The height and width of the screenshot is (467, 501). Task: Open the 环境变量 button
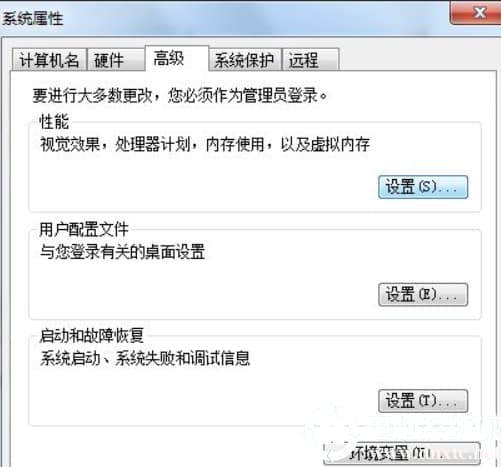click(x=402, y=454)
